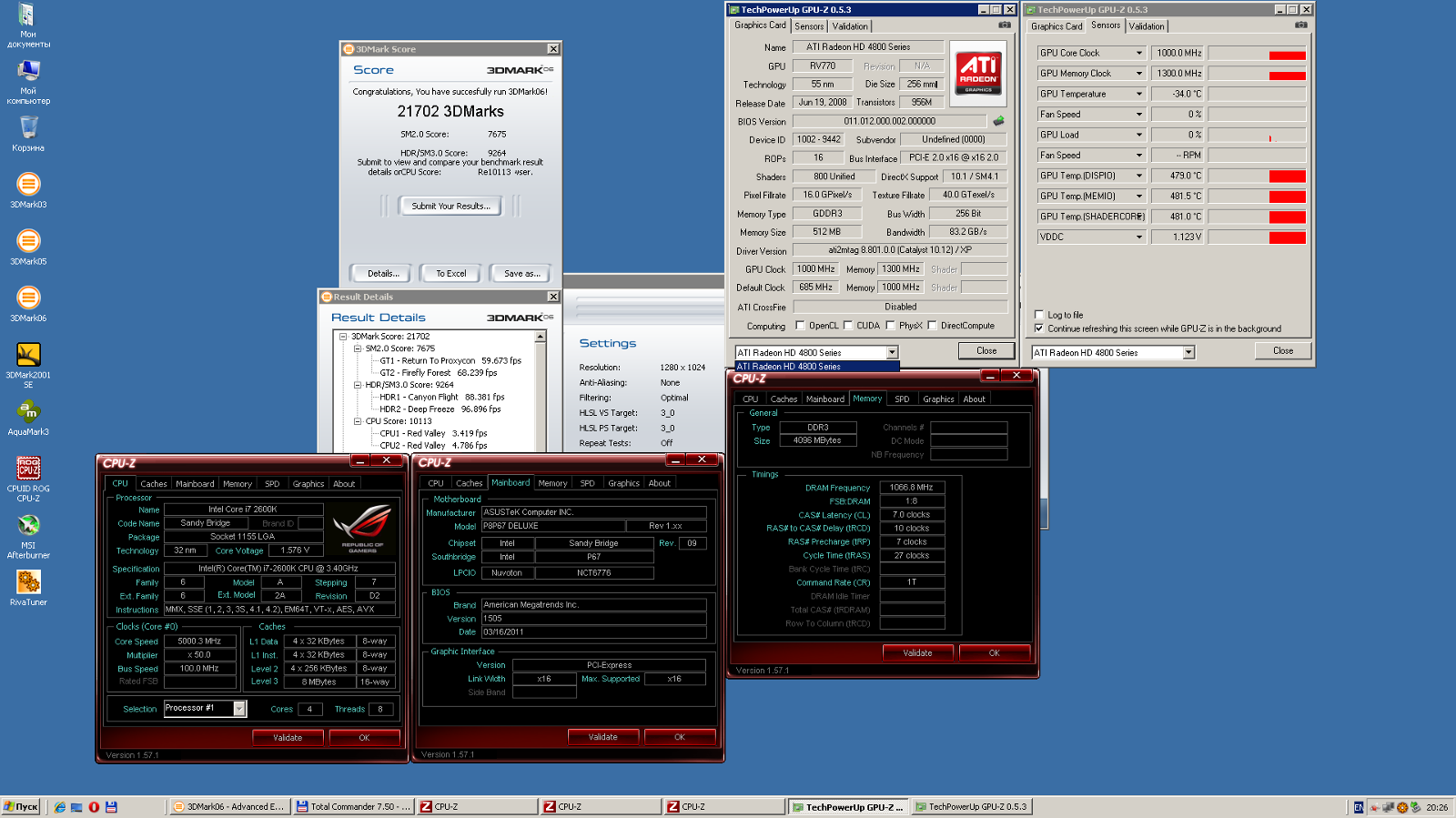This screenshot has height=818, width=1456.
Task: Open the About tab in CPU-Z Memory window
Action: click(x=975, y=399)
